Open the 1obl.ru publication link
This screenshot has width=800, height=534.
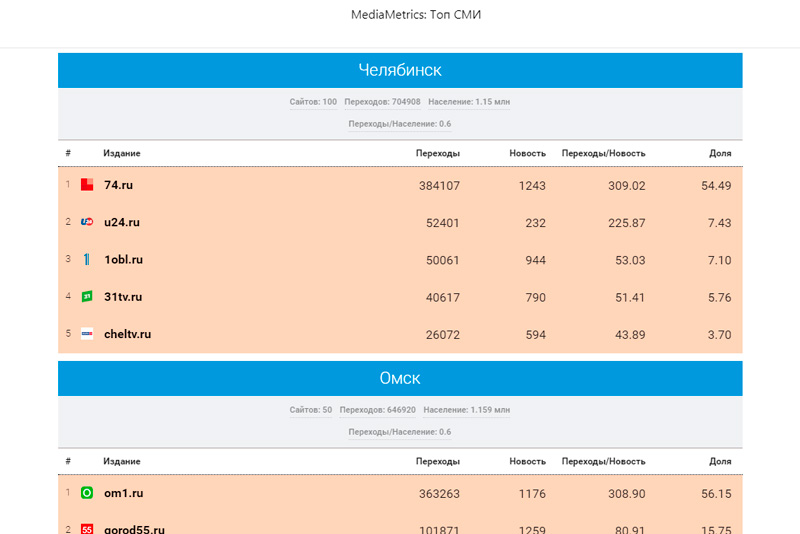pyautogui.click(x=123, y=259)
